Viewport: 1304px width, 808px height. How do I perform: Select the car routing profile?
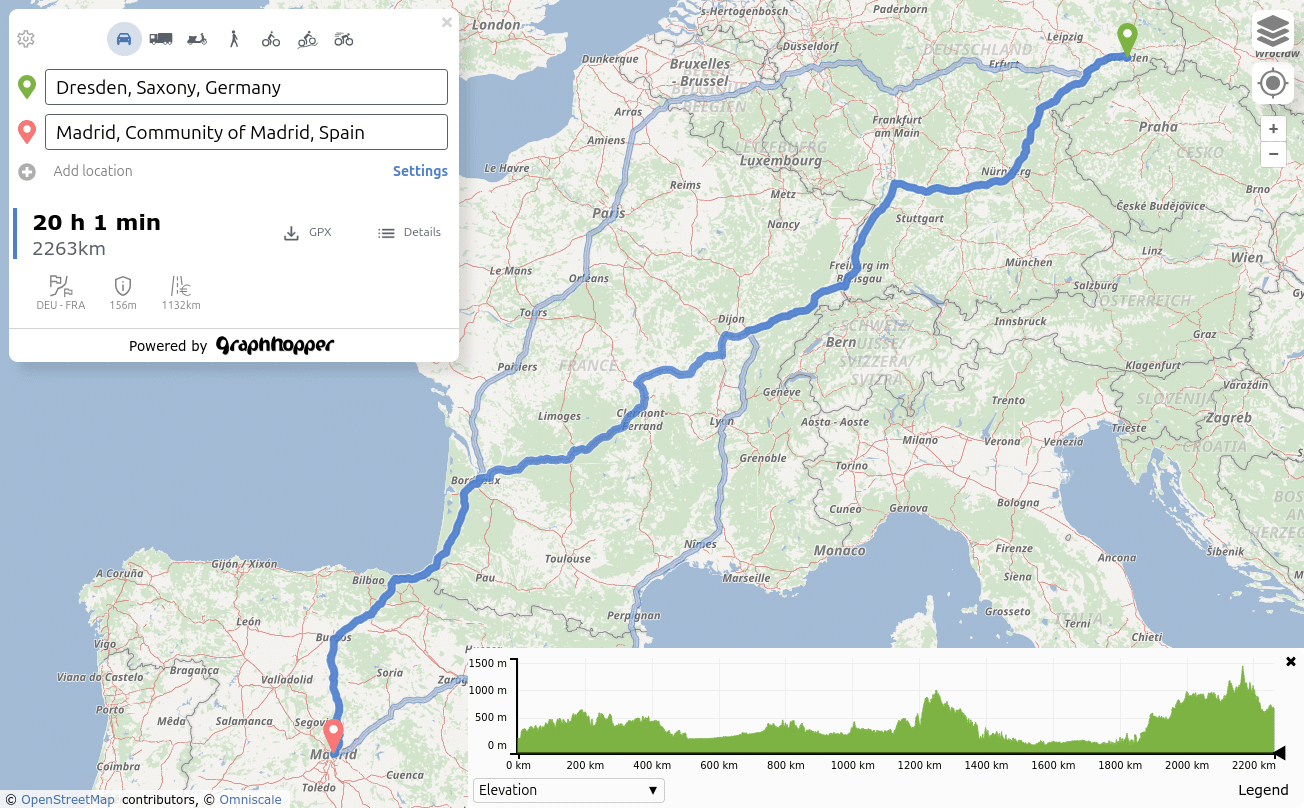124,39
